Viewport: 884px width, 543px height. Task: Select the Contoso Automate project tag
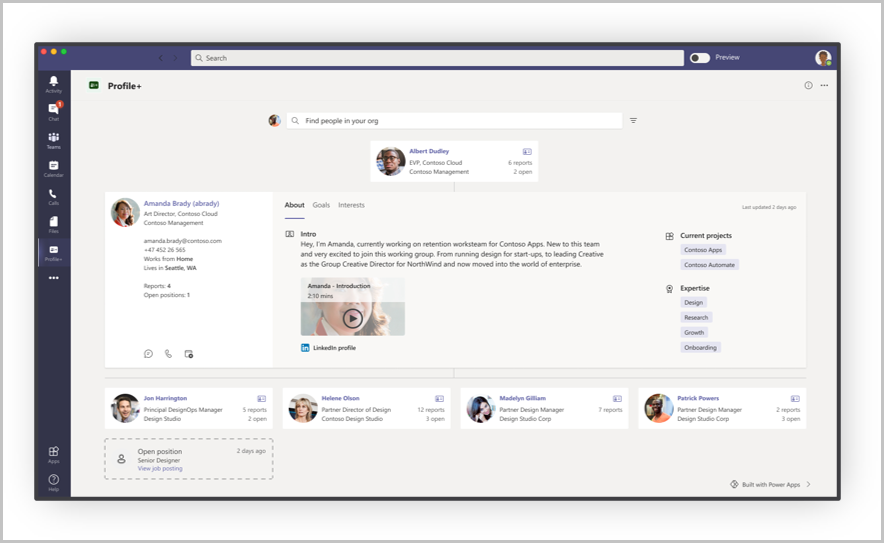click(x=709, y=265)
